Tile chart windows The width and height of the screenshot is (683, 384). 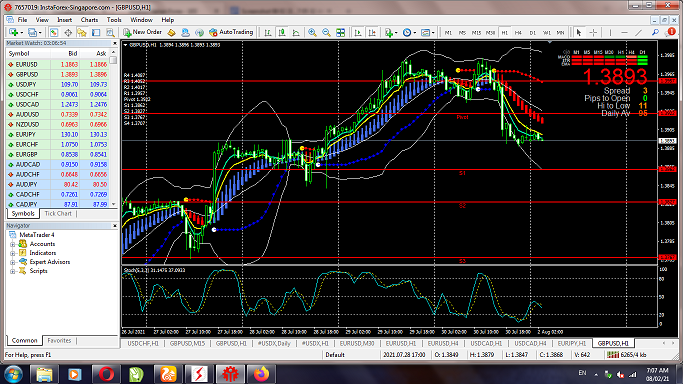pyautogui.click(x=341, y=32)
